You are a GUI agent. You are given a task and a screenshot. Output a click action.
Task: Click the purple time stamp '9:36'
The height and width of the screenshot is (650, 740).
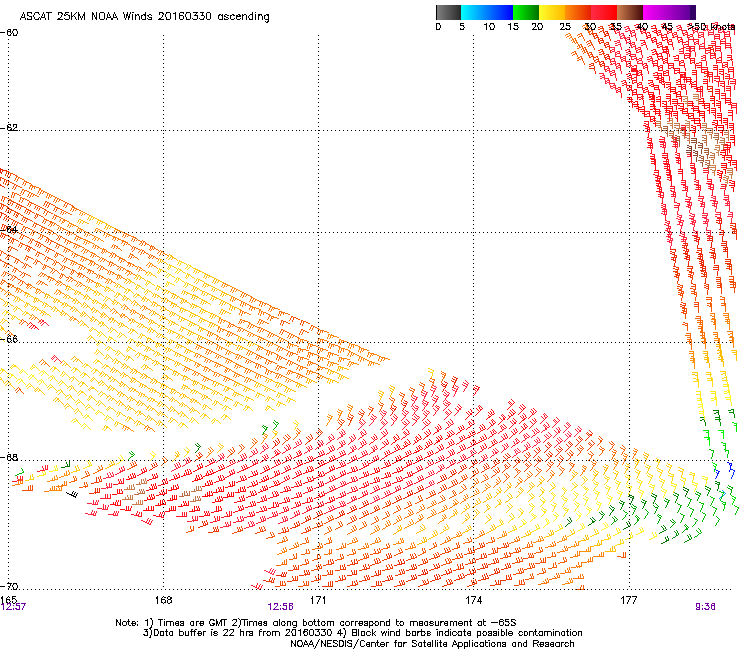tap(705, 607)
